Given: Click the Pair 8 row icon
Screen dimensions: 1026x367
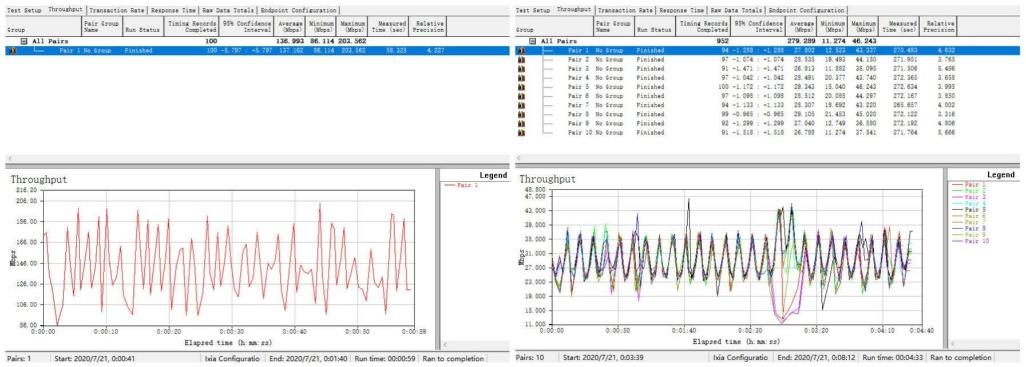Looking at the screenshot, I should click(522, 114).
